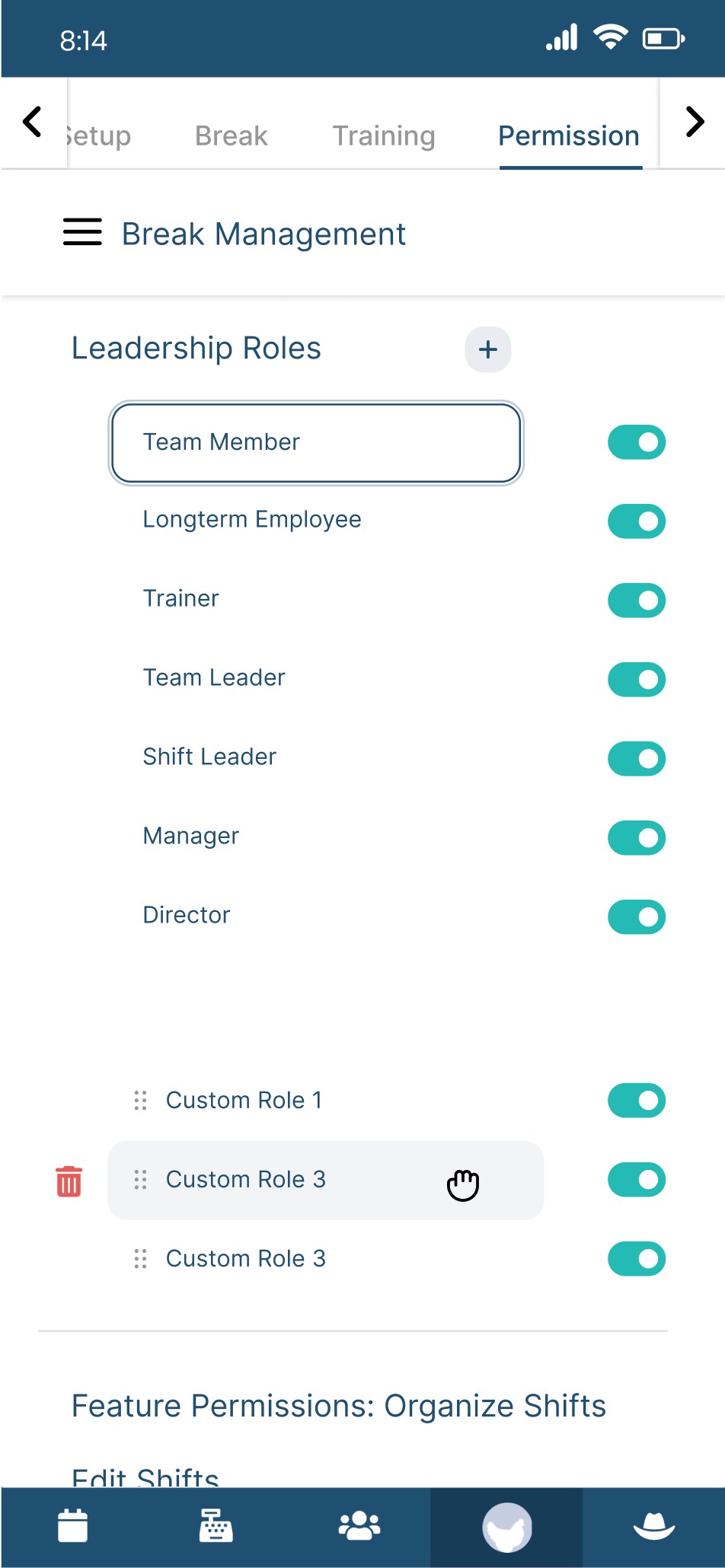The width and height of the screenshot is (725, 1568).
Task: Tap the chicken icon in bottom bar
Action: (507, 1527)
